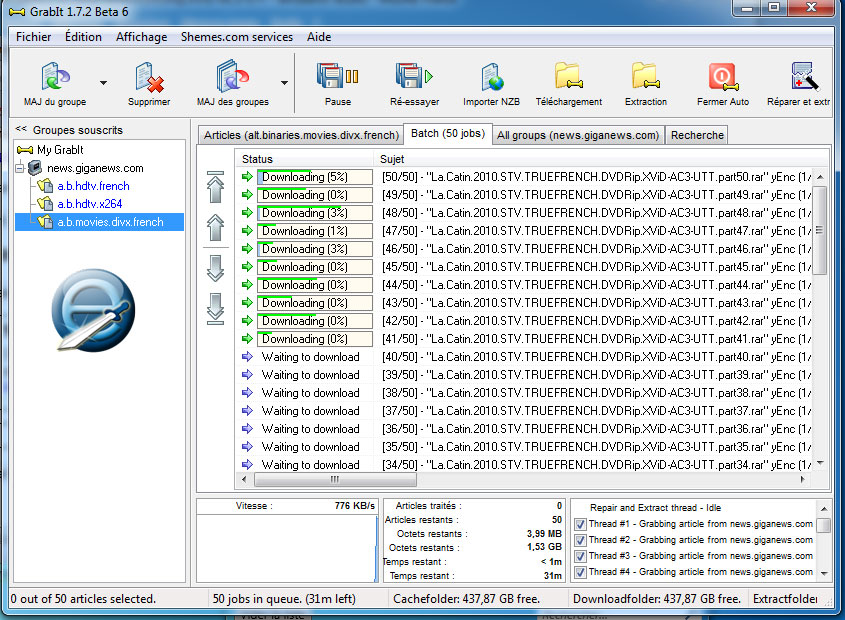Collapse Groupes souscrits panel with << arrows

pos(21,129)
